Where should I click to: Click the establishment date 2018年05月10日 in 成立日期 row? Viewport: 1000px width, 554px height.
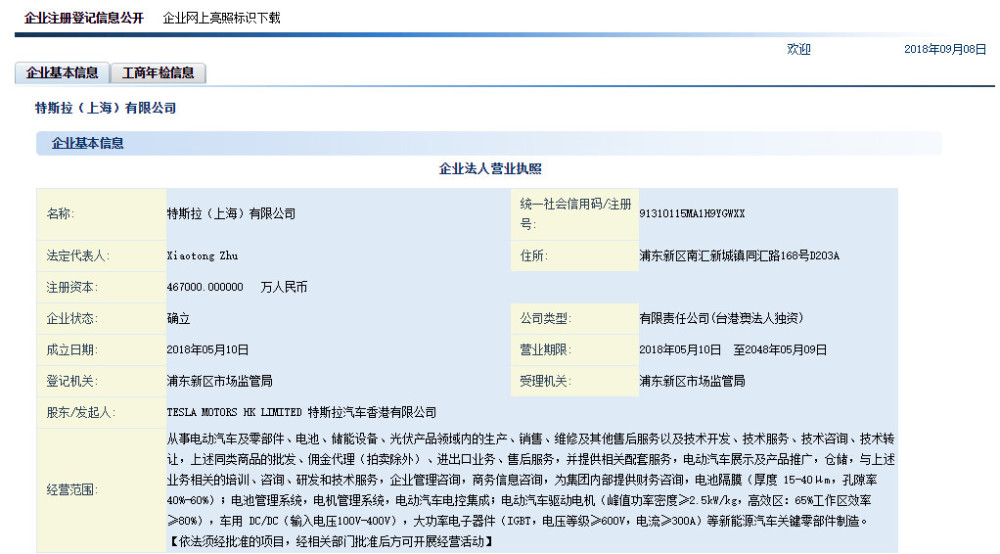[x=208, y=349]
